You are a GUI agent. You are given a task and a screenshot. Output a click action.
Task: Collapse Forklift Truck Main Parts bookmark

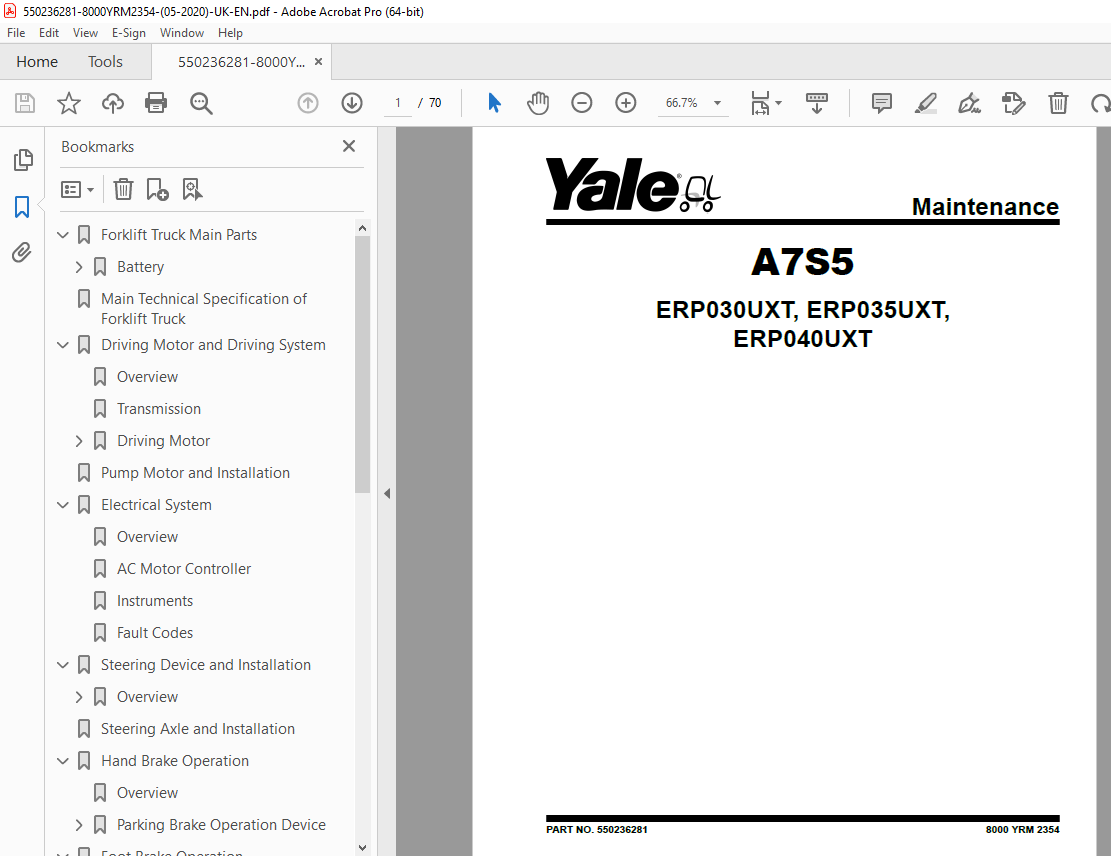(63, 235)
